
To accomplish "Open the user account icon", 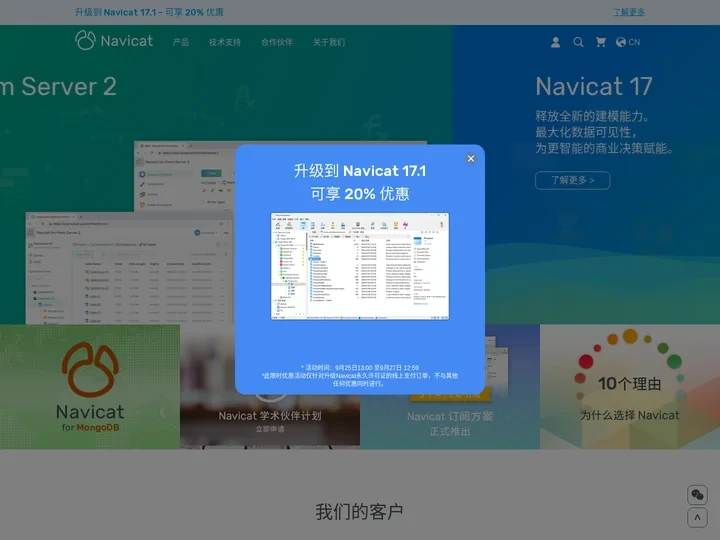I will click(x=555, y=42).
